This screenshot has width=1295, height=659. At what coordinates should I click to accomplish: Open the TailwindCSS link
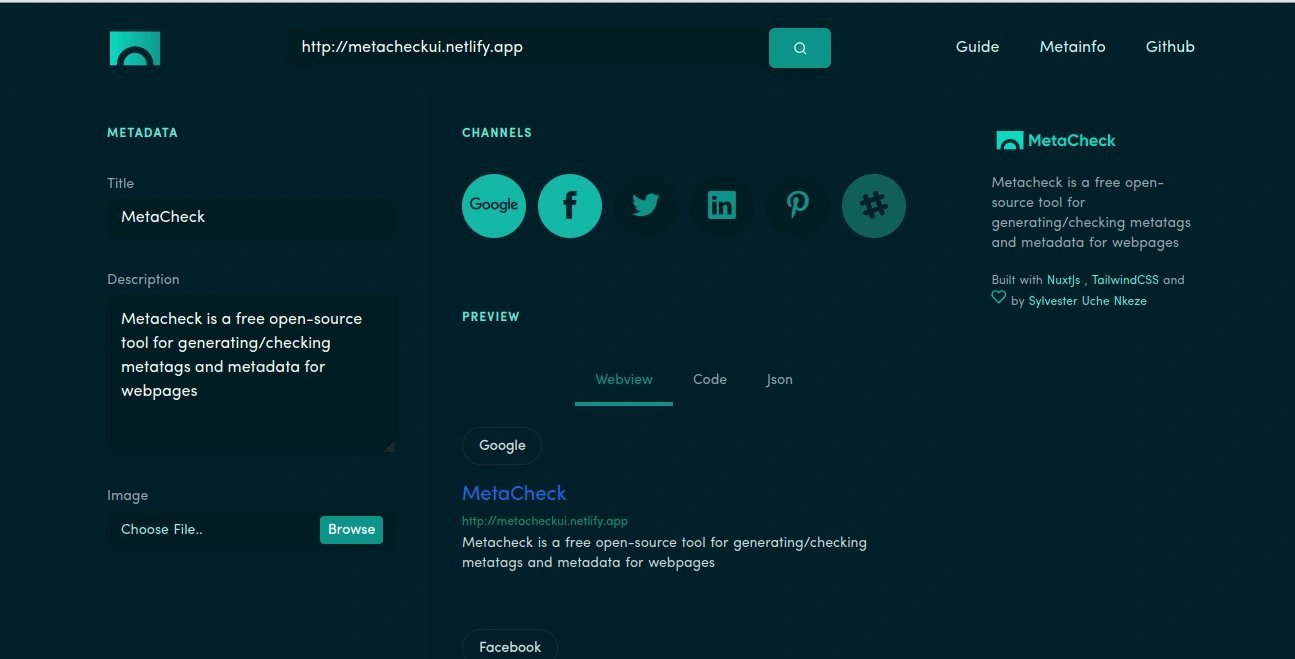click(x=1125, y=280)
